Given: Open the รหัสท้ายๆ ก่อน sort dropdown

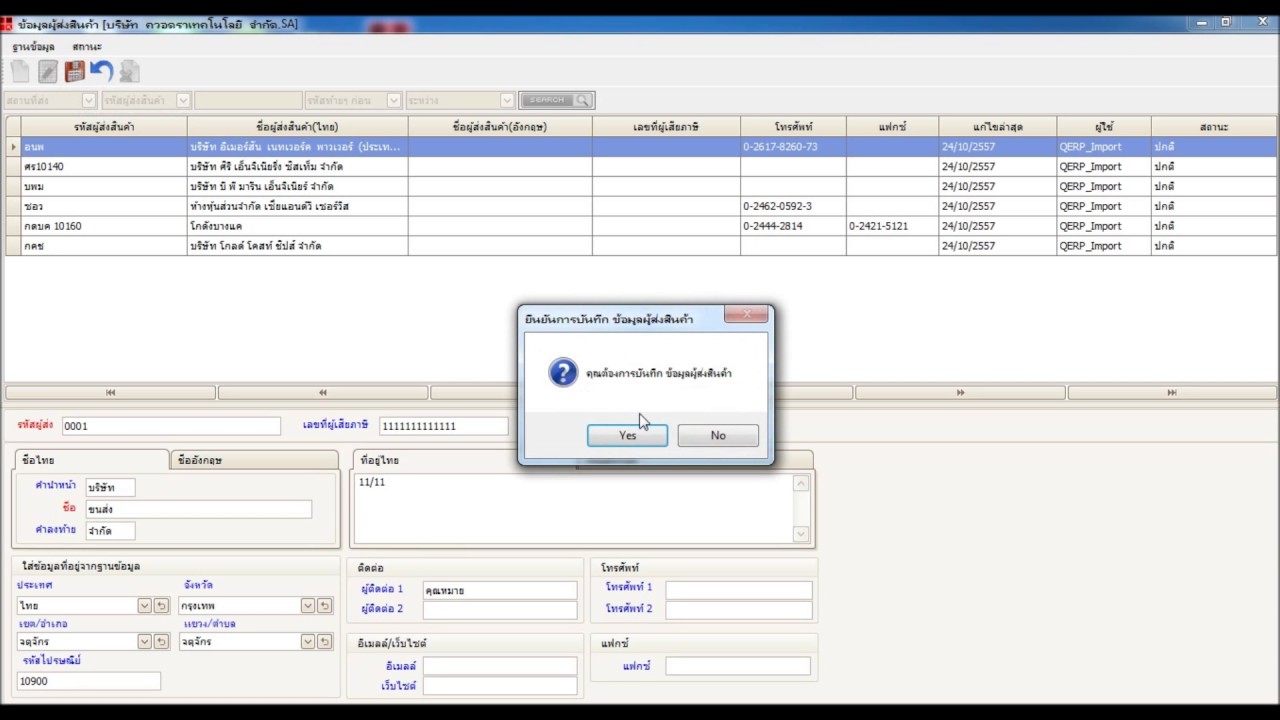Looking at the screenshot, I should pyautogui.click(x=394, y=100).
